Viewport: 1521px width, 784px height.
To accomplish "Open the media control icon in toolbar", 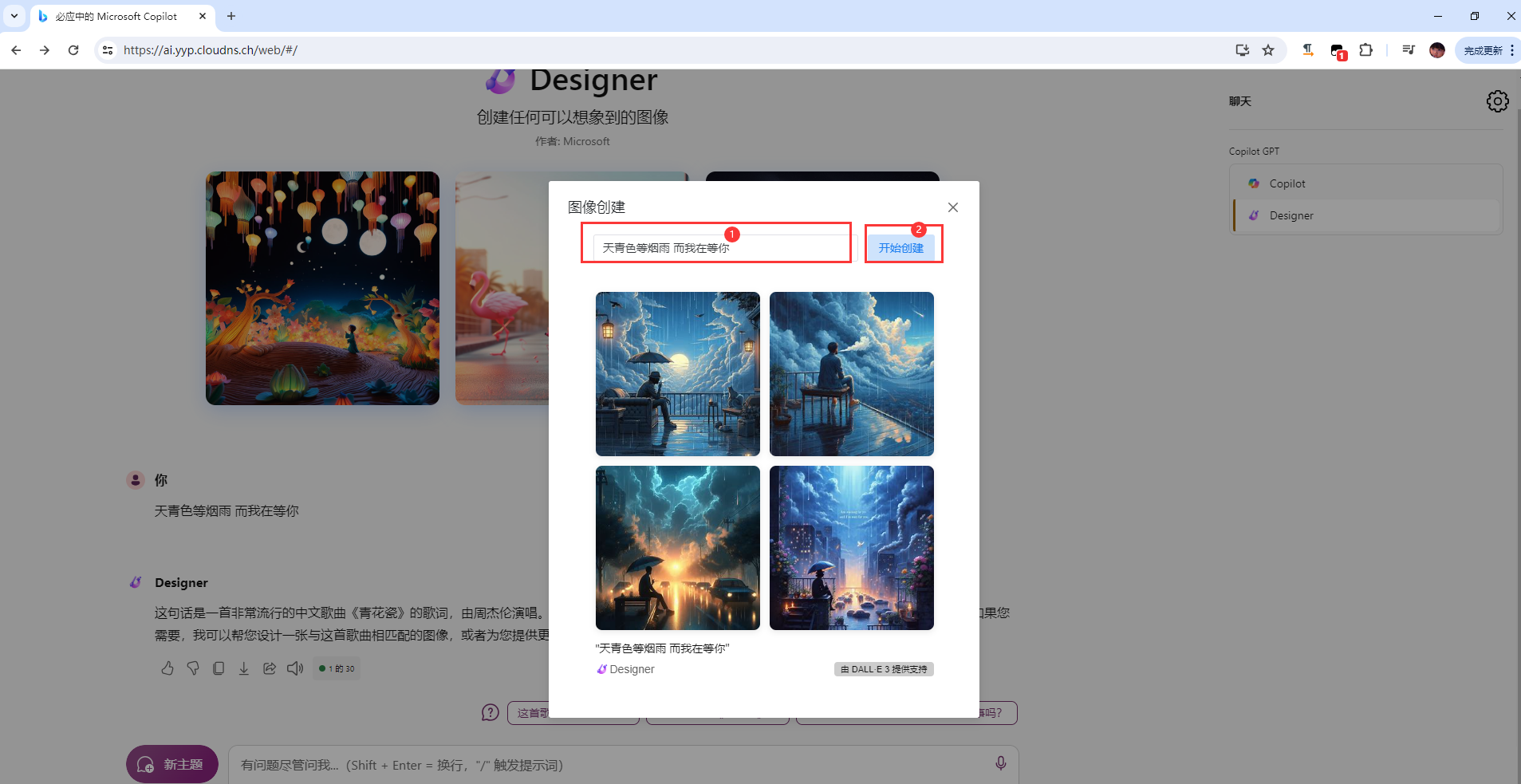I will click(x=1409, y=50).
